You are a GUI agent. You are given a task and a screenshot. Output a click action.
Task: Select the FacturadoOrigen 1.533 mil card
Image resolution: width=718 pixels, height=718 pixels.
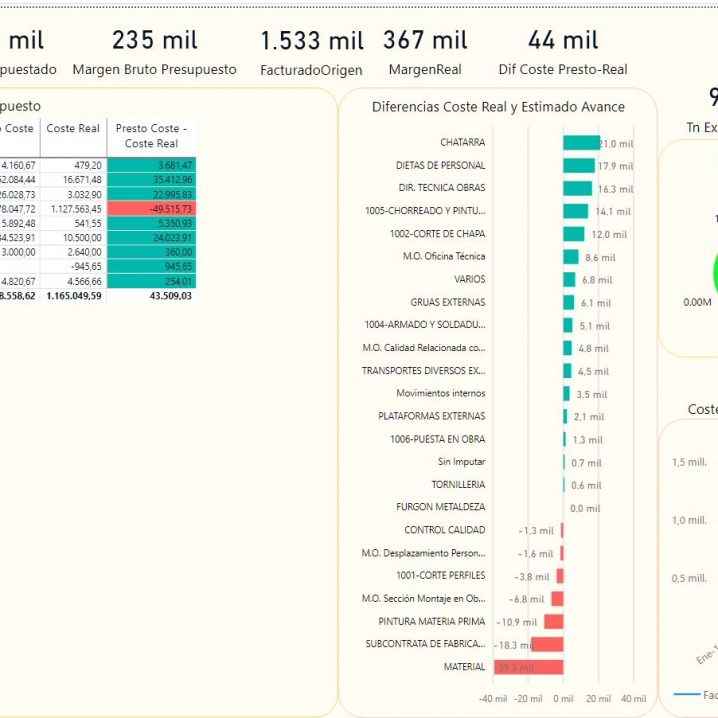[x=311, y=52]
